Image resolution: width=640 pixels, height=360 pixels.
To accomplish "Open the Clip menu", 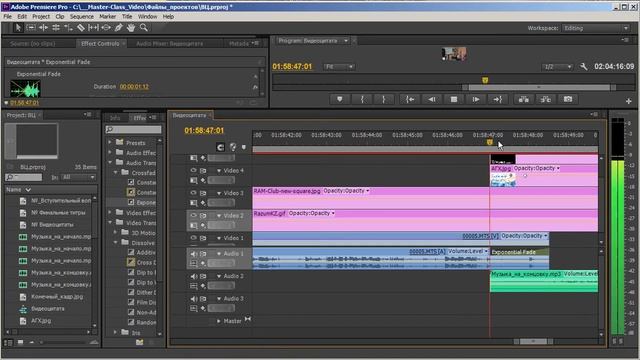I will click(60, 17).
